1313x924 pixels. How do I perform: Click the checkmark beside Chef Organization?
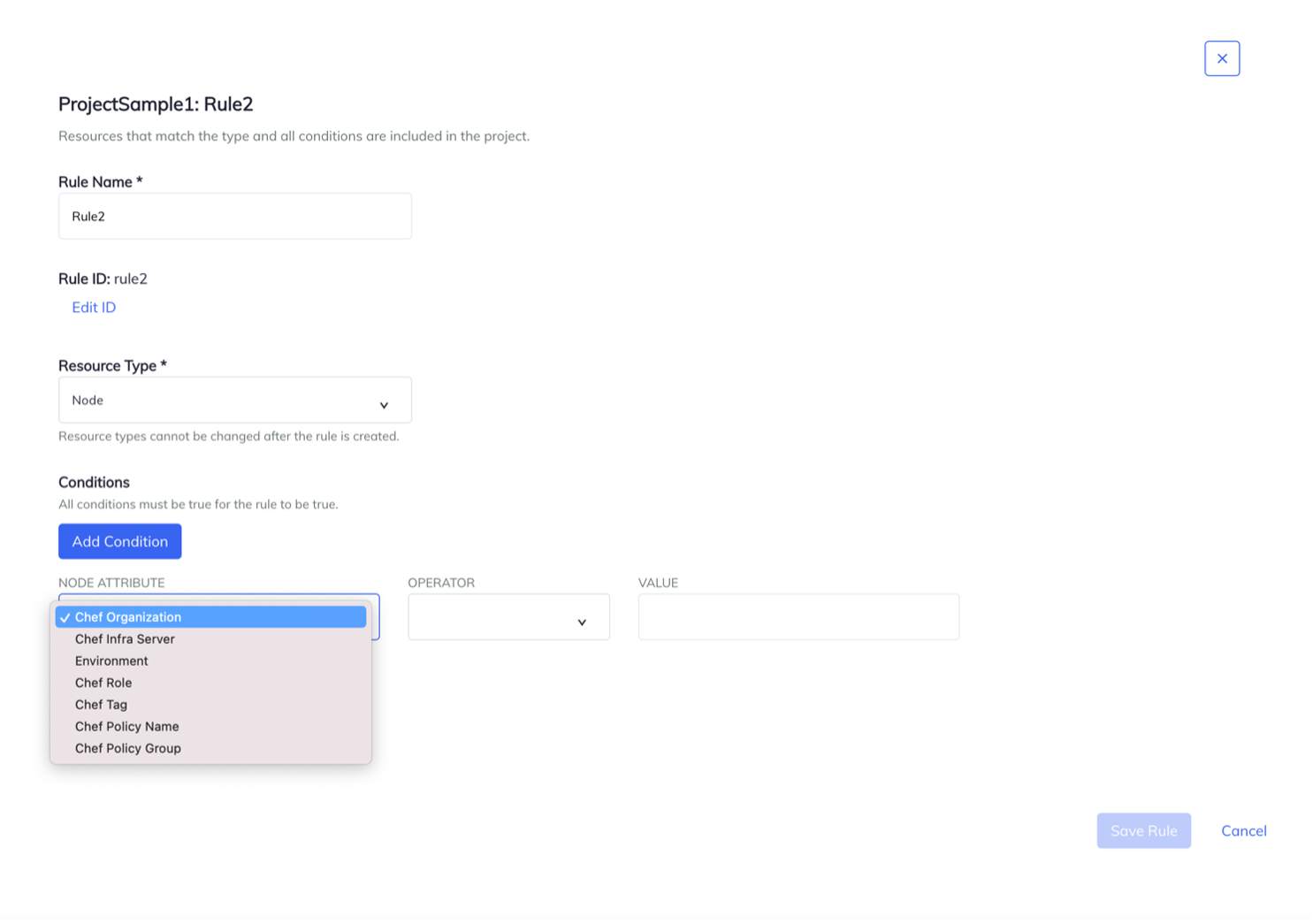click(x=64, y=617)
